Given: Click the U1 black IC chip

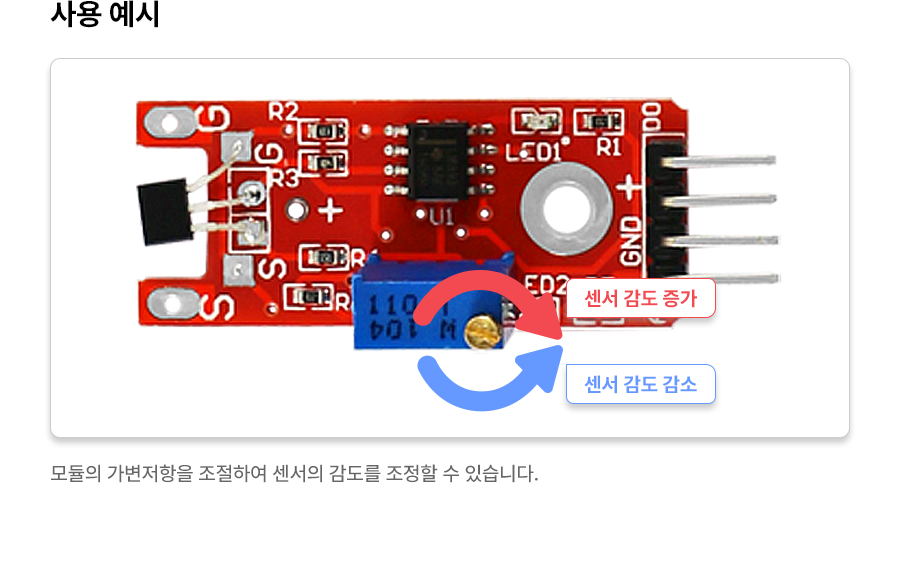Looking at the screenshot, I should 437,161.
